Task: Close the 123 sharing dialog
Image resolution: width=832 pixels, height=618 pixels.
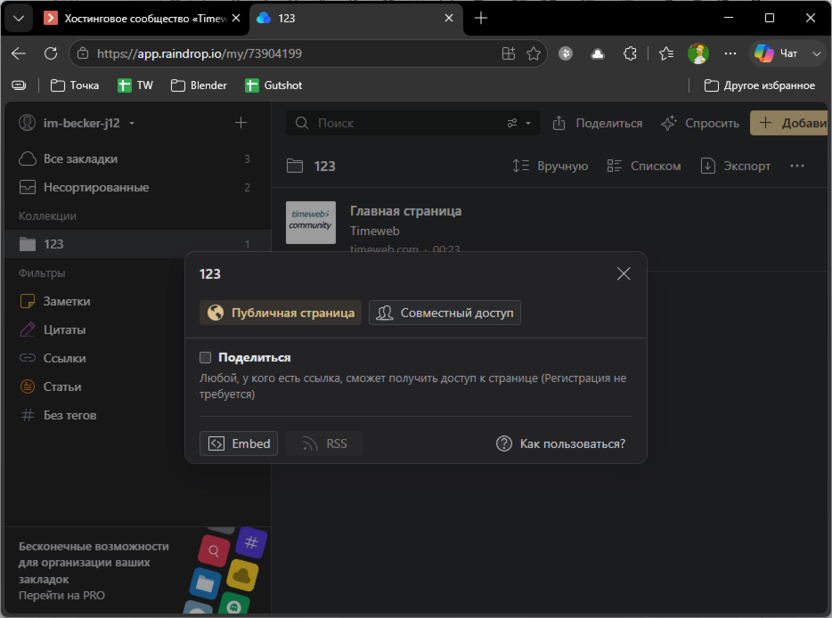Action: (x=623, y=274)
